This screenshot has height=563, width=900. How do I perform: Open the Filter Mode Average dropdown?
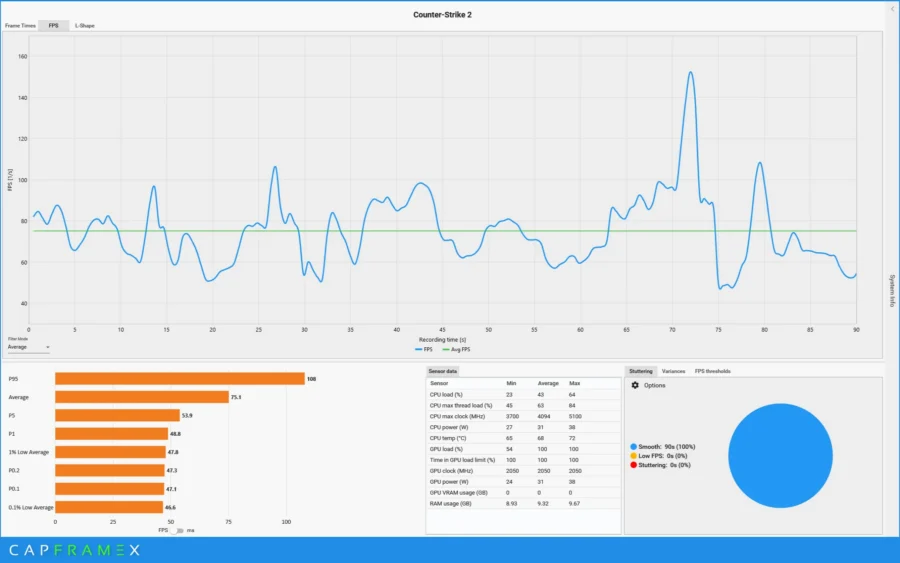pyautogui.click(x=29, y=347)
